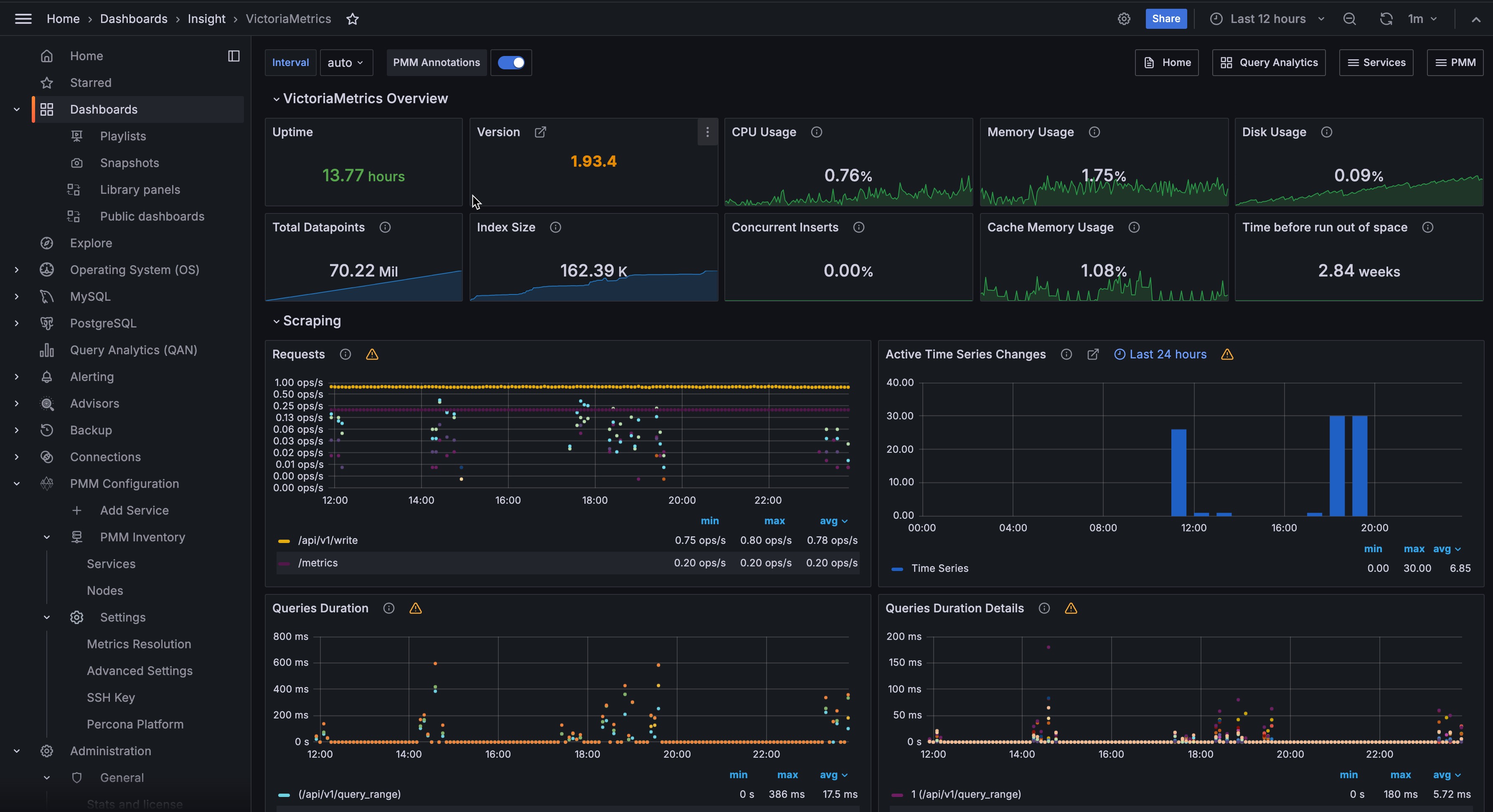Open Active Time Series Changes external link icon
The width and height of the screenshot is (1493, 812).
[x=1092, y=354]
